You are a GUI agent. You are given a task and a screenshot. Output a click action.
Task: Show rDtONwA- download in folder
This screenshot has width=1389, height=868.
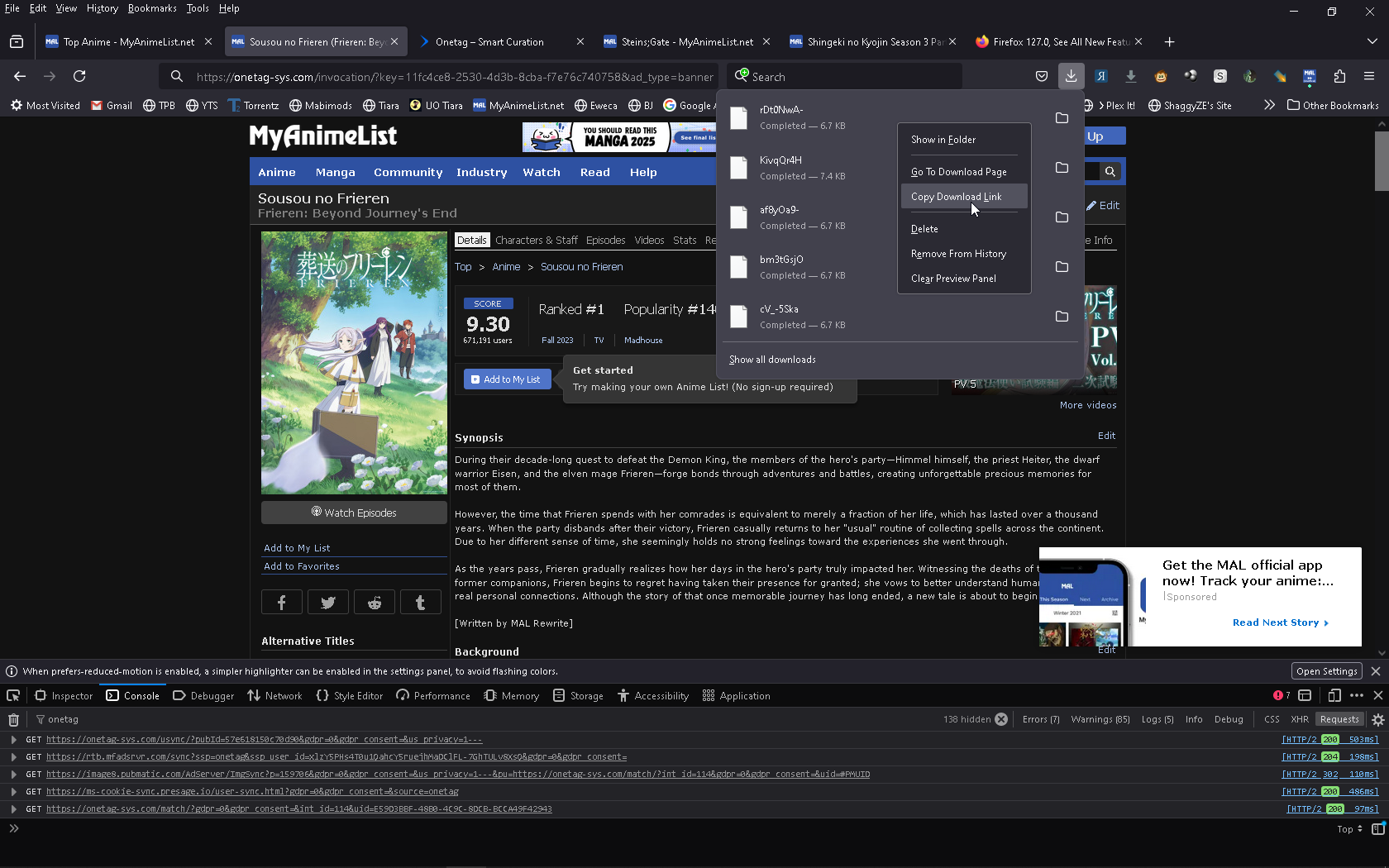pyautogui.click(x=1062, y=118)
